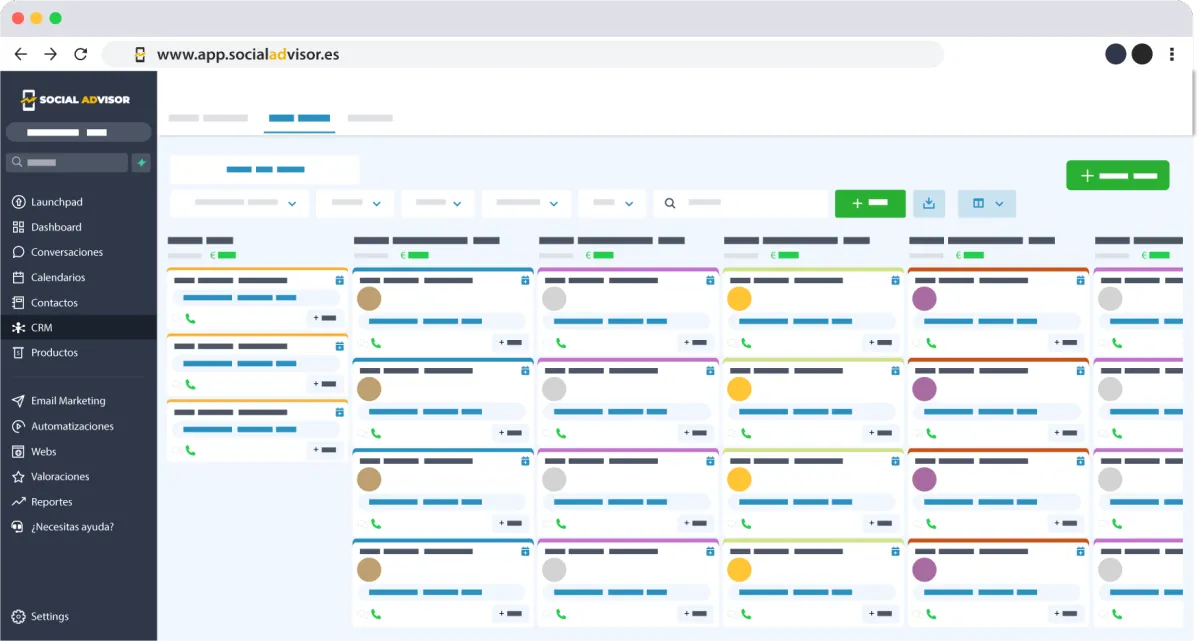This screenshot has width=1200, height=641.
Task: Expand the last filter dropdown before search
Action: (612, 203)
